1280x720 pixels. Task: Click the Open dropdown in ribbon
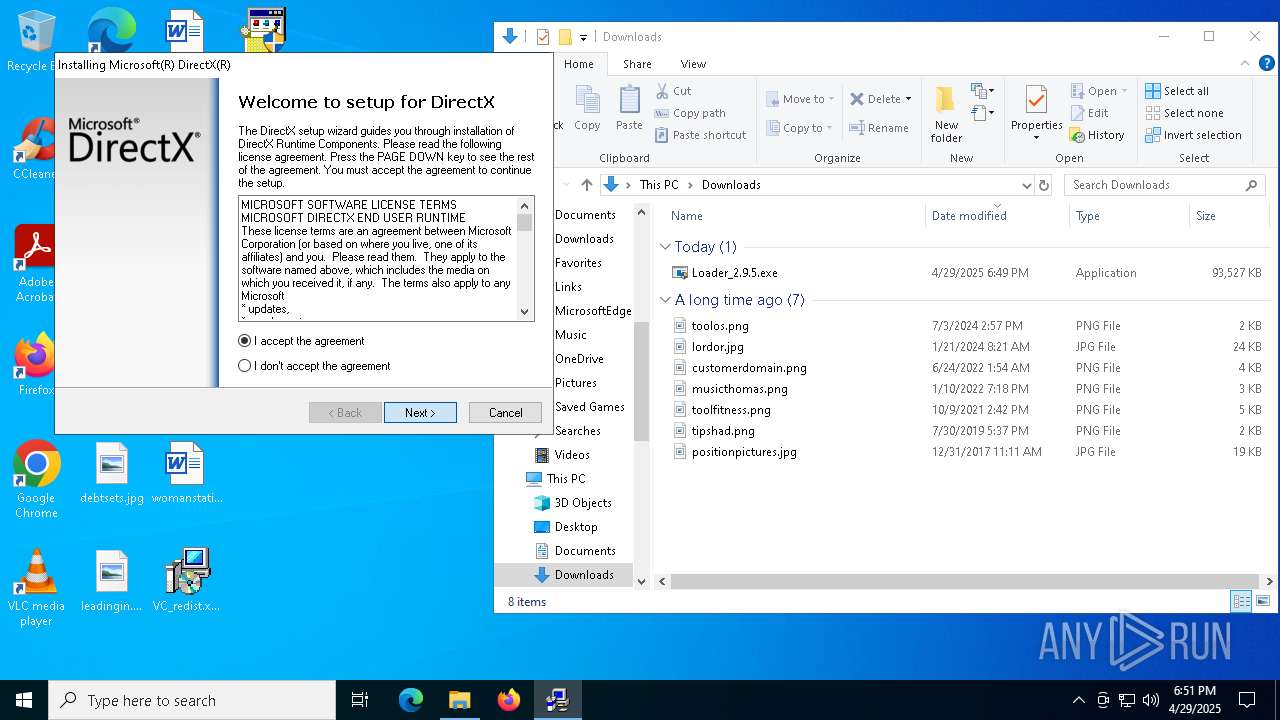(1099, 91)
